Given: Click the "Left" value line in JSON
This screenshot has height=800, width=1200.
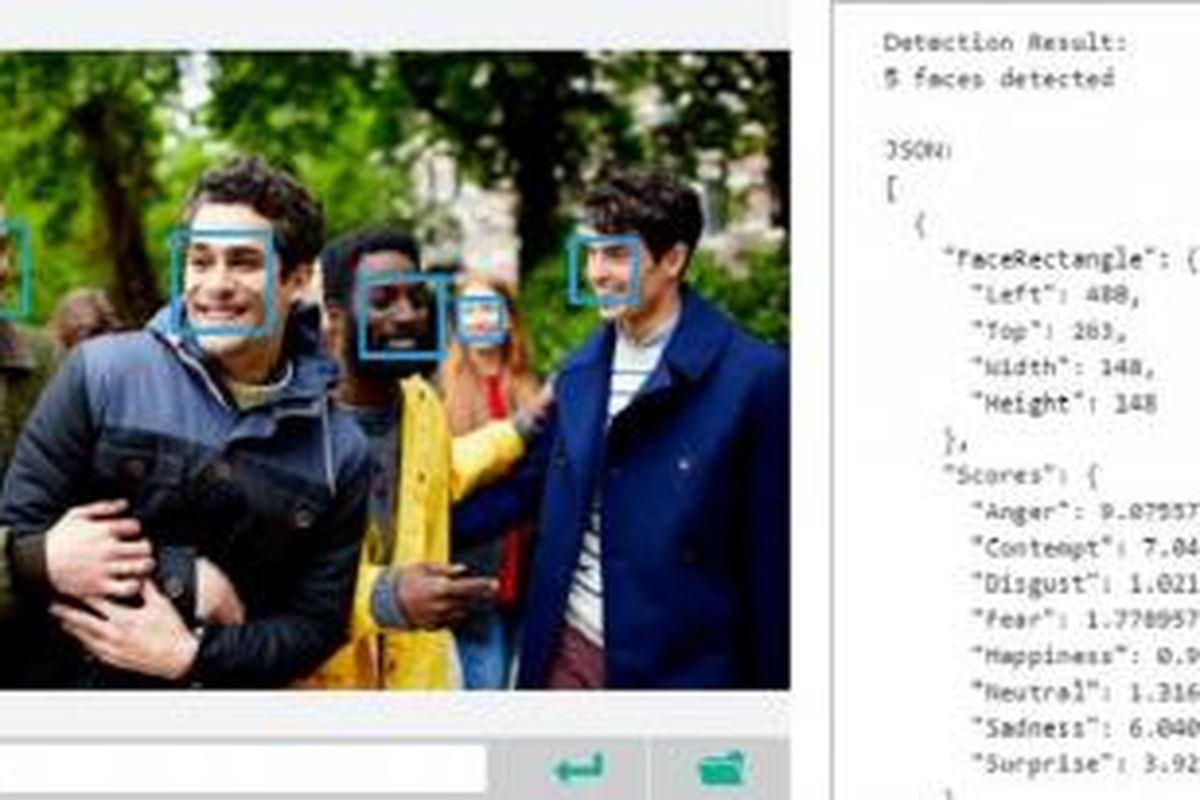Looking at the screenshot, I should click(x=1054, y=295).
